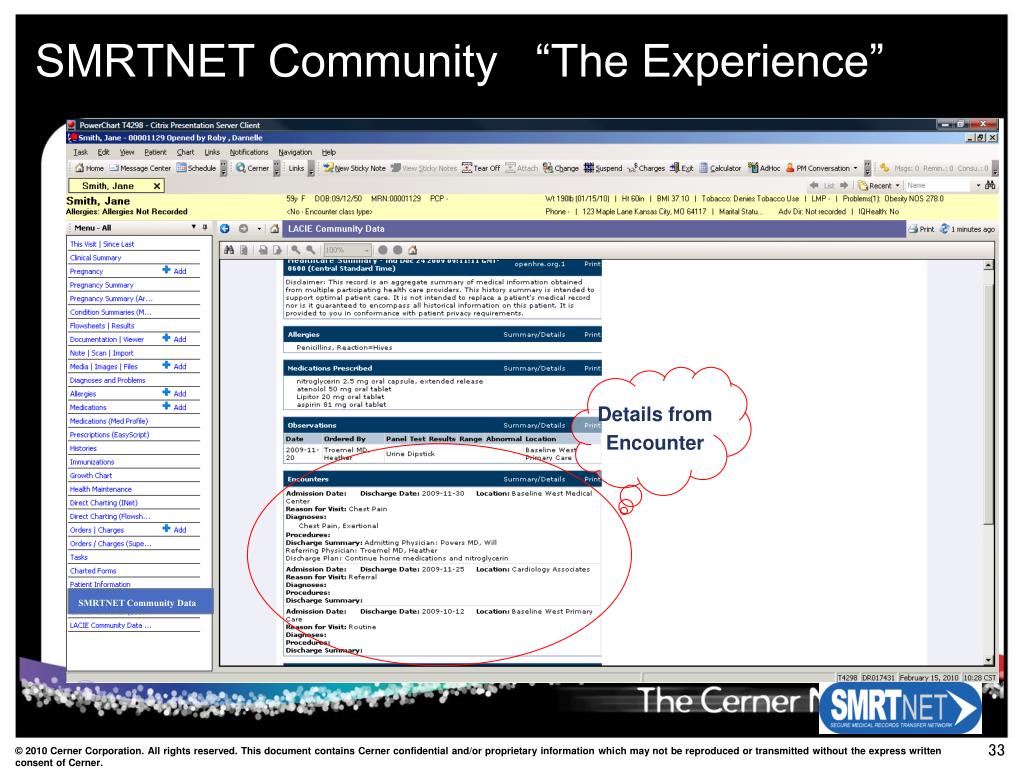This screenshot has width=1024, height=768.
Task: Click house icon beside LACIE Community Data title
Action: (x=275, y=229)
